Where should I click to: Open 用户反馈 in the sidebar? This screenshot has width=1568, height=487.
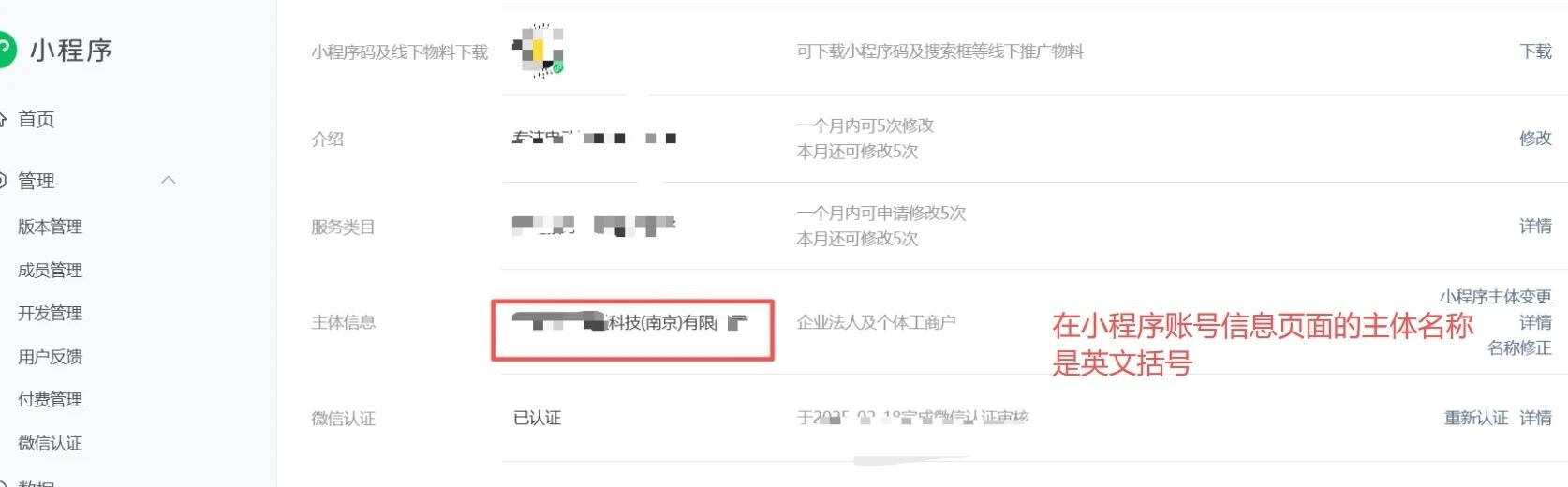click(50, 357)
